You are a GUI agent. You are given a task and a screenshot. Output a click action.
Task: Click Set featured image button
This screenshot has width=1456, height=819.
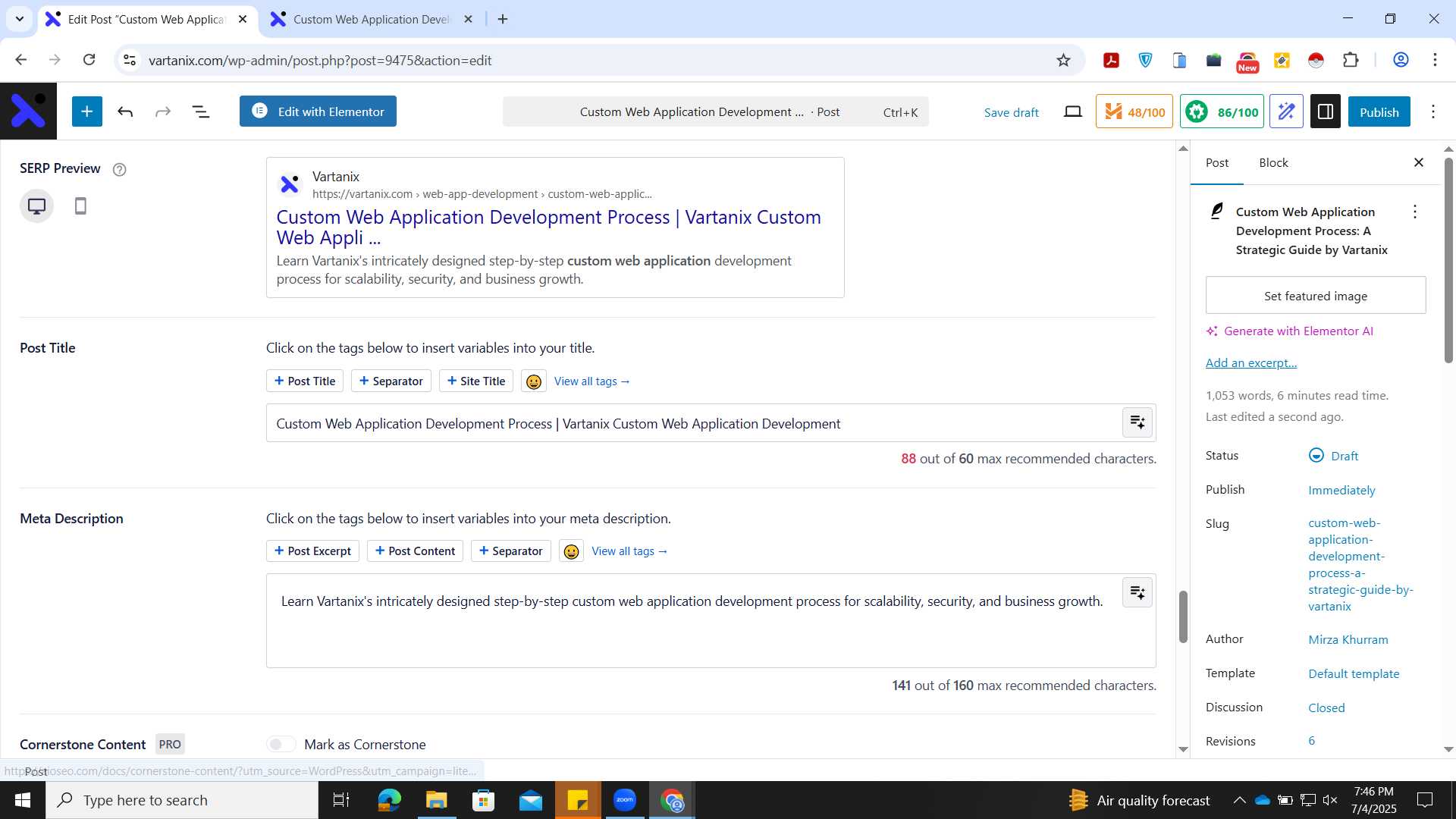coord(1315,296)
